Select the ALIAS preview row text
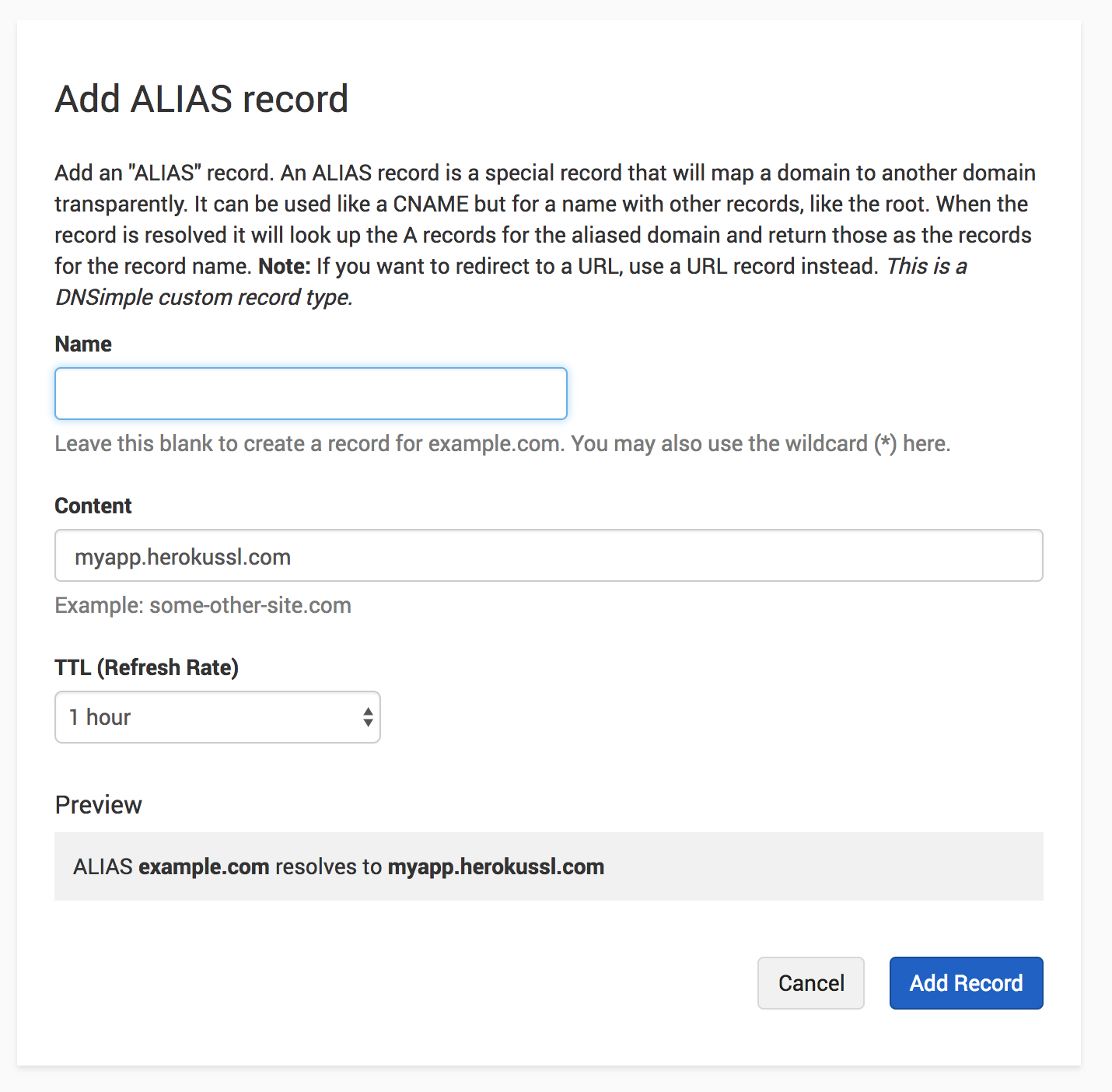The width and height of the screenshot is (1112, 1092). tap(338, 866)
